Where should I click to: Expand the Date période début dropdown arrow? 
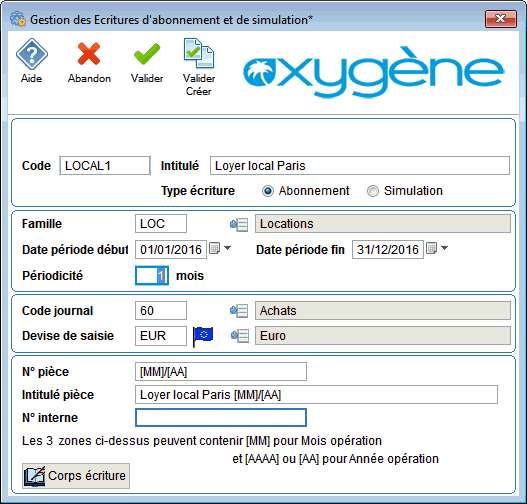[228, 248]
